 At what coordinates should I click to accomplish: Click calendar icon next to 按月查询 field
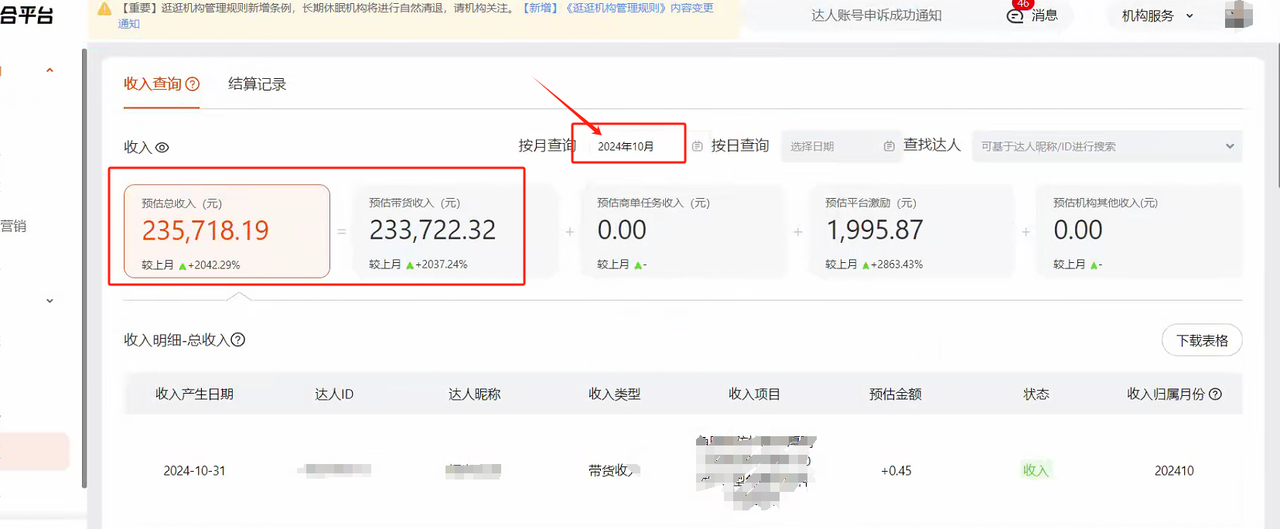click(697, 146)
